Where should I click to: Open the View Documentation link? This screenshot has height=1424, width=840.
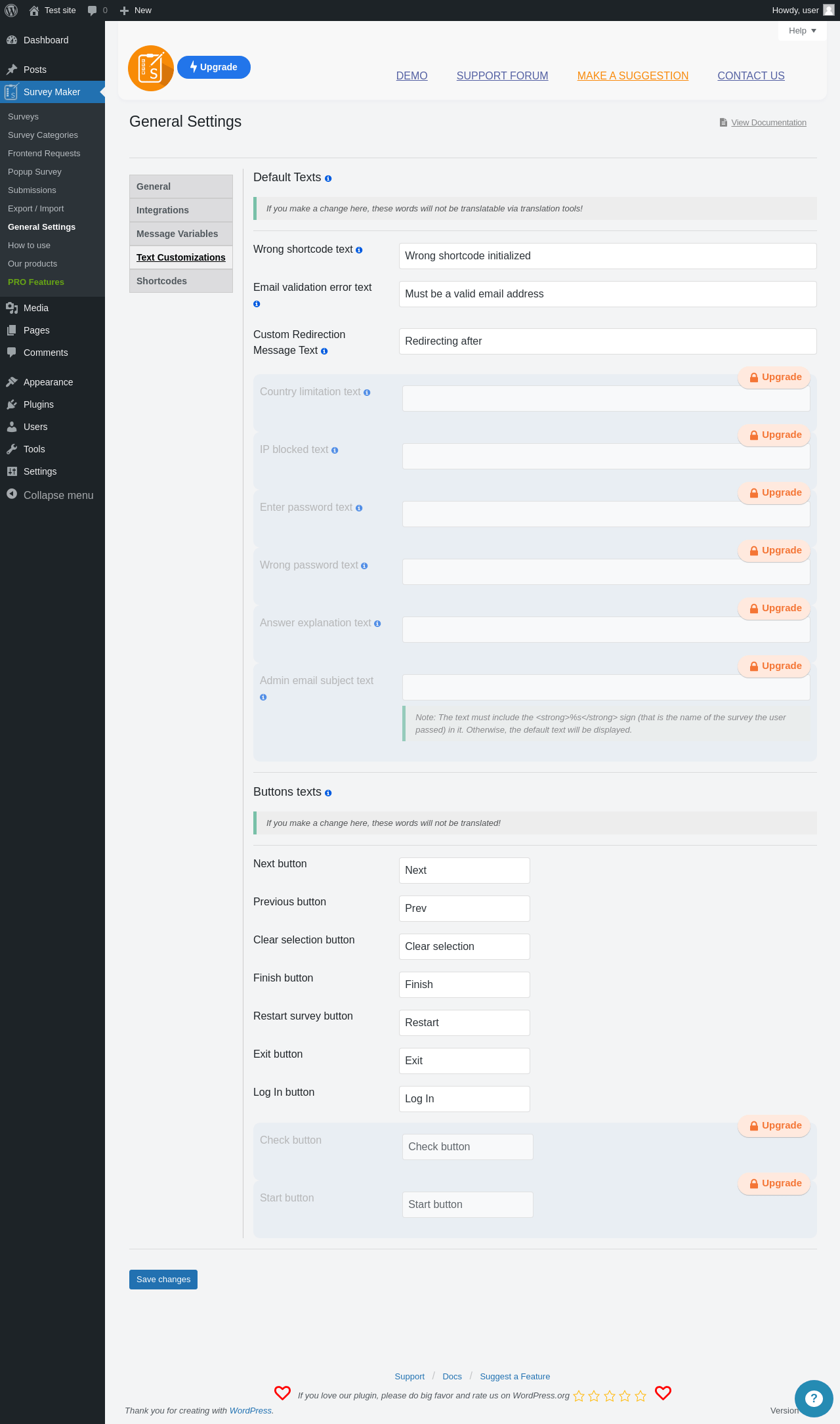pyautogui.click(x=768, y=123)
